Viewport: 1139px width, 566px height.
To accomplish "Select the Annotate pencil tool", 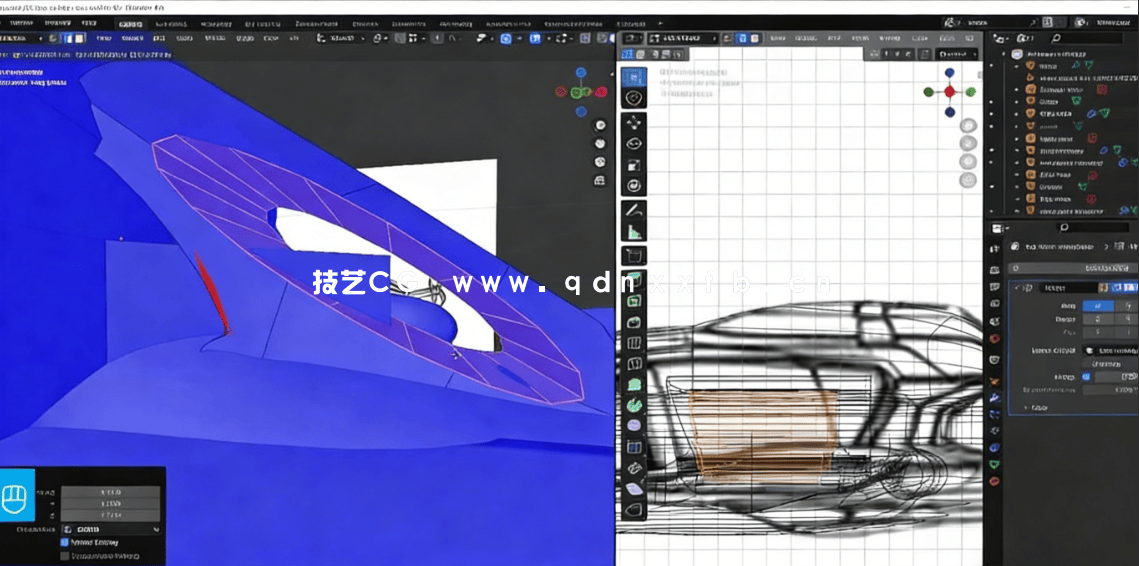I will coord(633,211).
